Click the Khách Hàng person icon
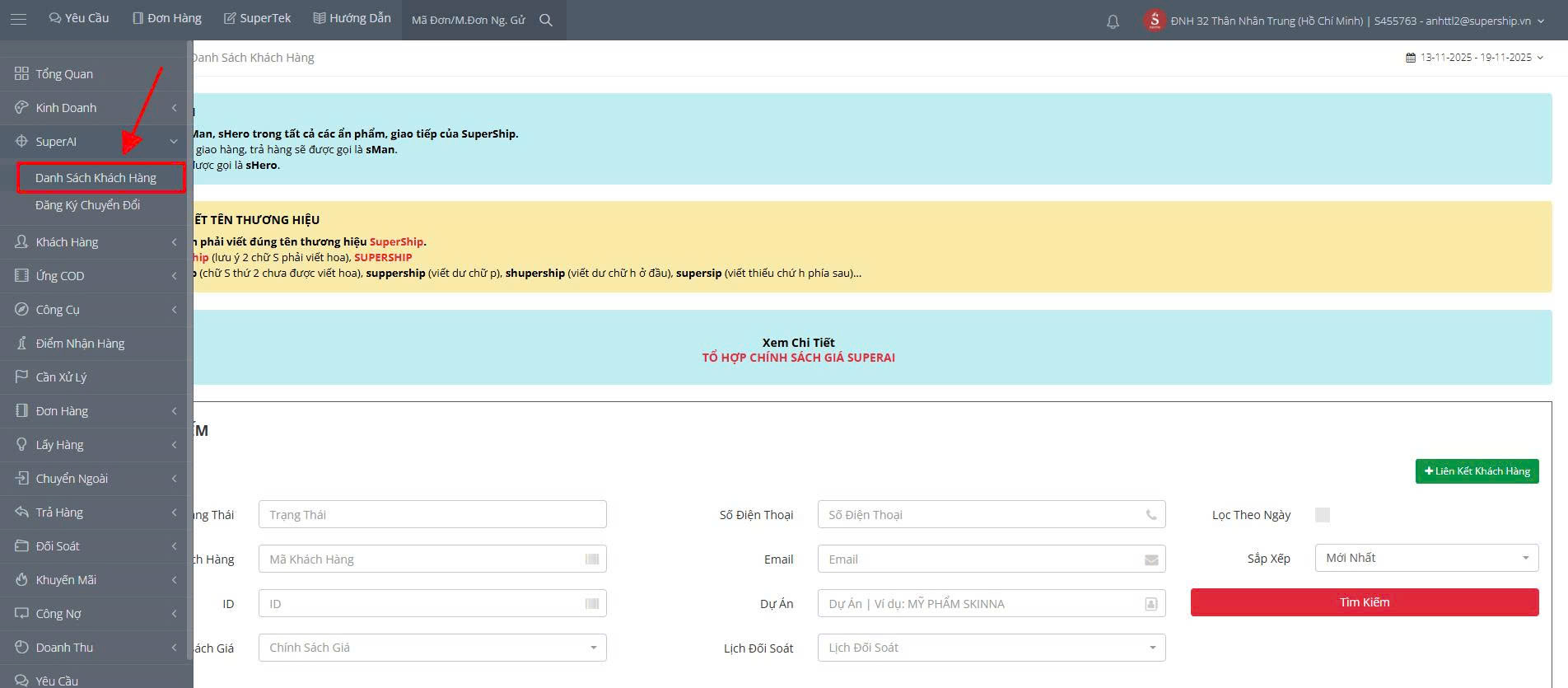1568x688 pixels. click(21, 242)
